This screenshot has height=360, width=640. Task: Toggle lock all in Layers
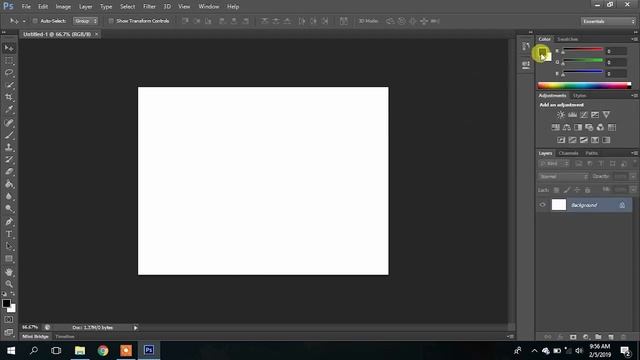click(x=588, y=190)
